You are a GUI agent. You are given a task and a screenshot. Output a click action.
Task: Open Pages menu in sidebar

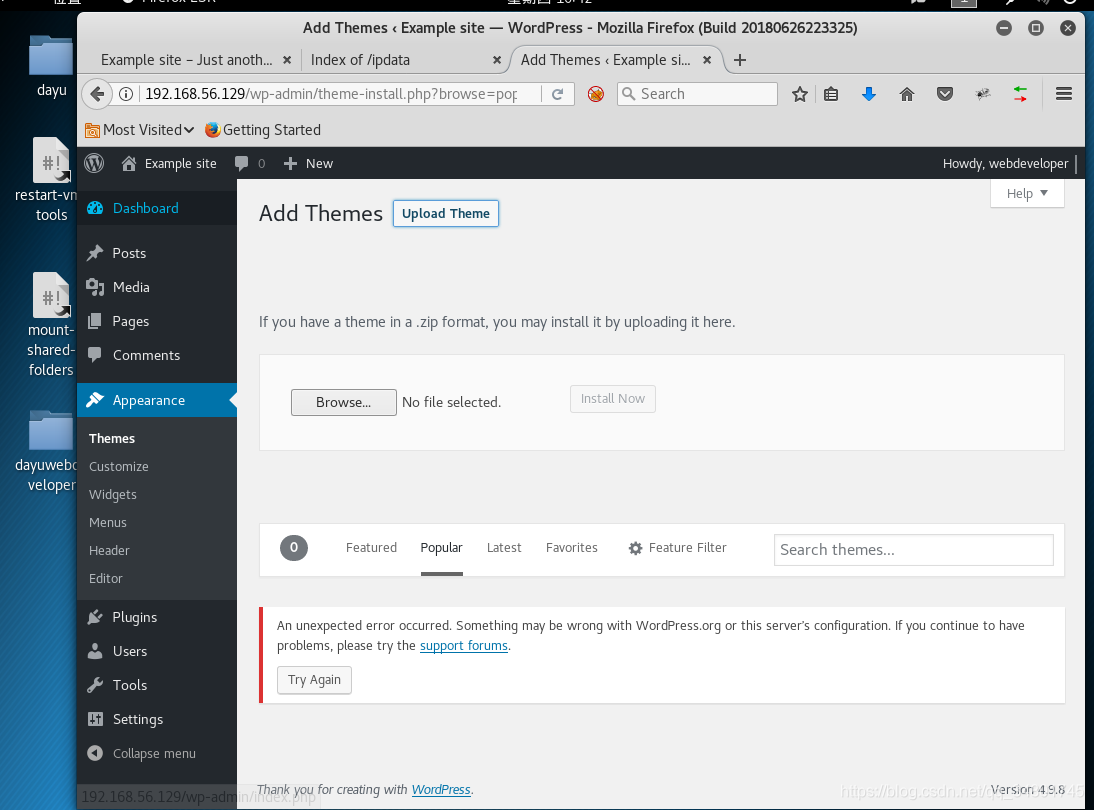click(x=157, y=321)
